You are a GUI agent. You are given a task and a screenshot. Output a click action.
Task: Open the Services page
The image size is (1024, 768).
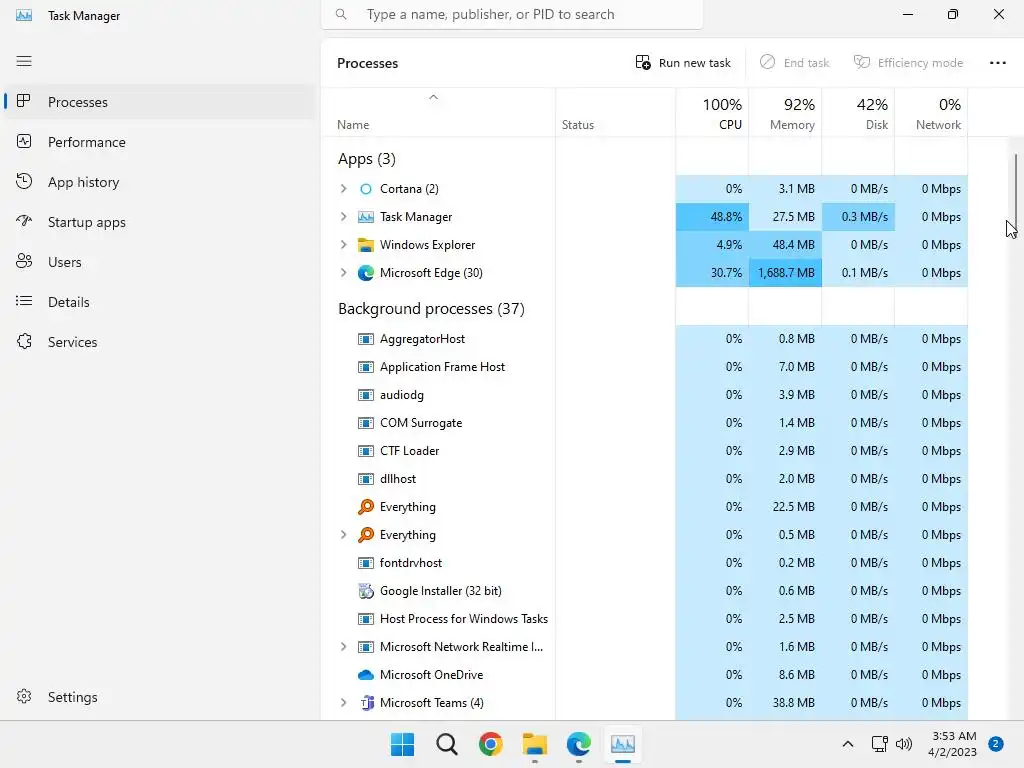pyautogui.click(x=160, y=342)
